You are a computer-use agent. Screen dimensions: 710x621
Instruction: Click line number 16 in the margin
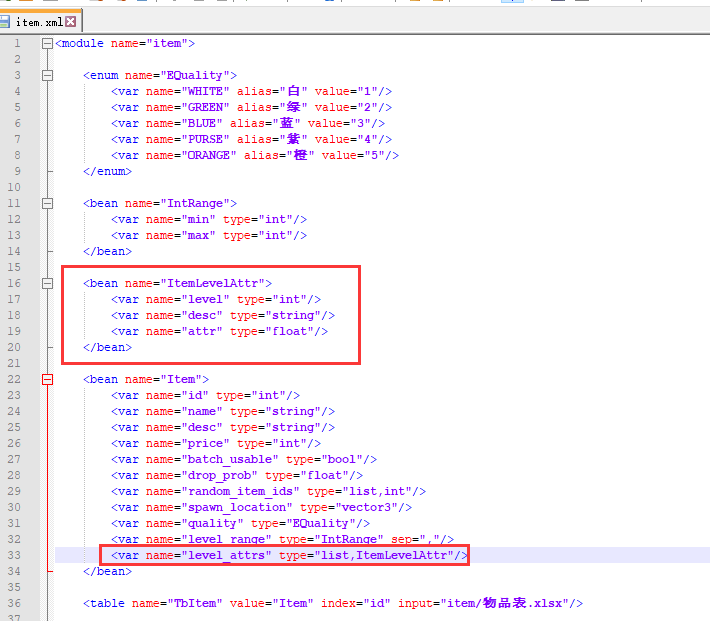pyautogui.click(x=15, y=283)
